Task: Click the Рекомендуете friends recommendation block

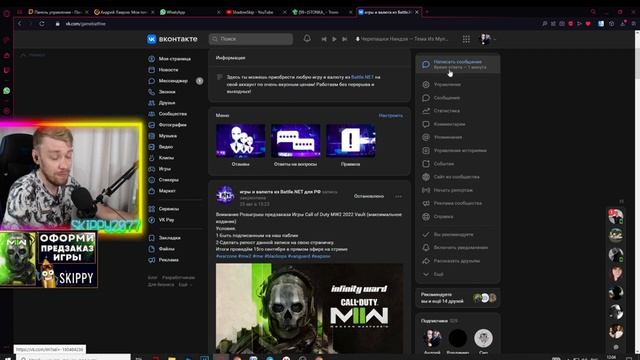Action: click(458, 298)
